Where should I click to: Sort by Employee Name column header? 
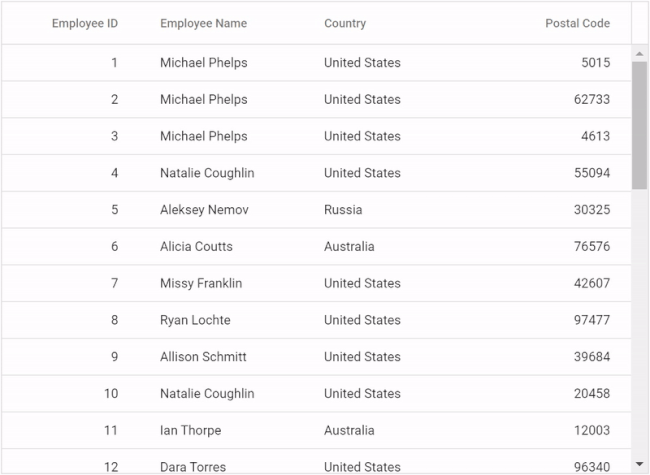pyautogui.click(x=204, y=23)
